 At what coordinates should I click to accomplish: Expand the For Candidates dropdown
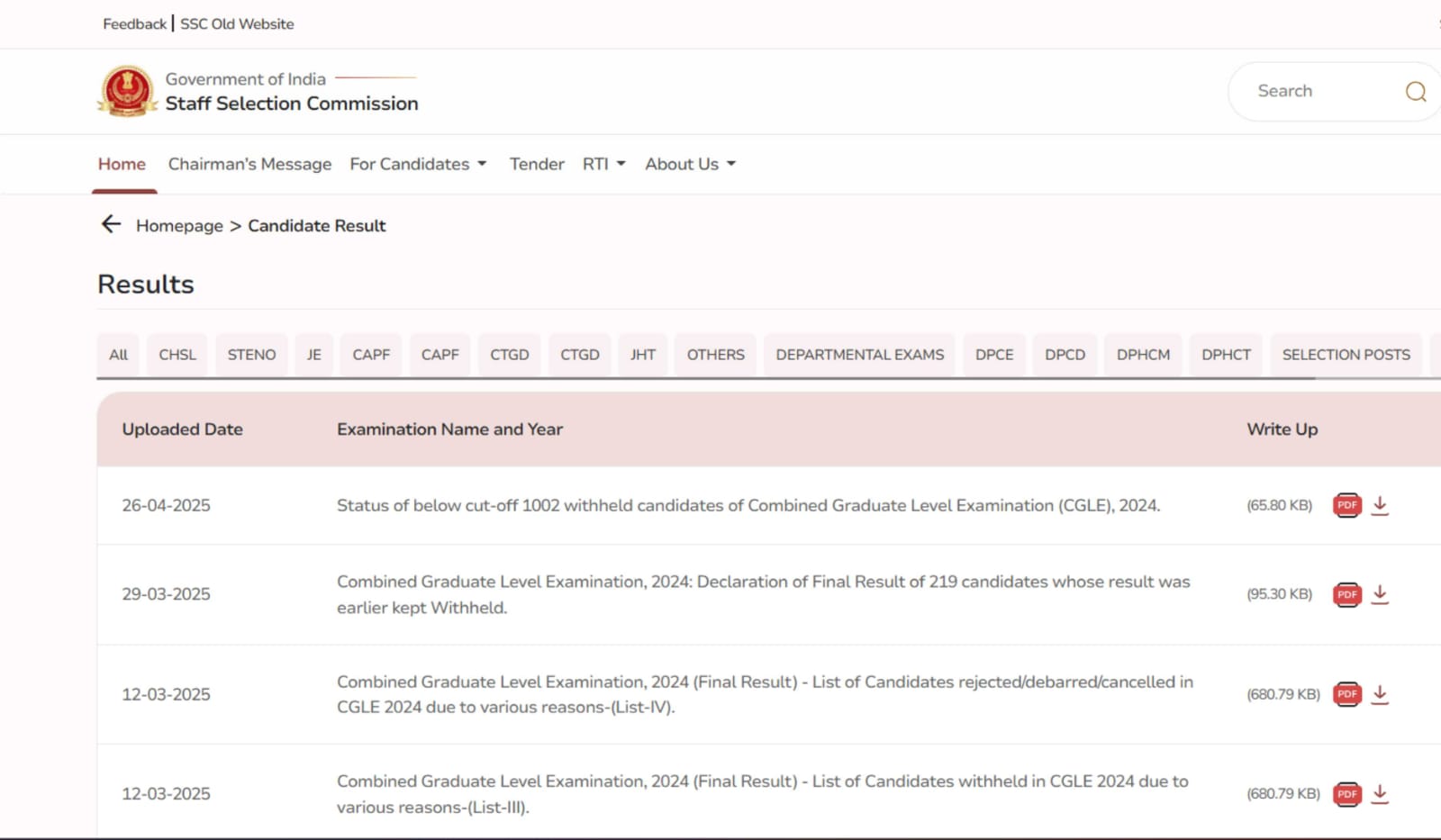coord(418,164)
